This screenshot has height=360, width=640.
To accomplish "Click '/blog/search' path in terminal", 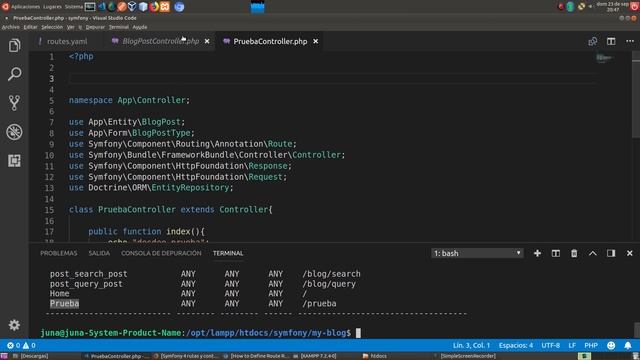I will coord(331,274).
